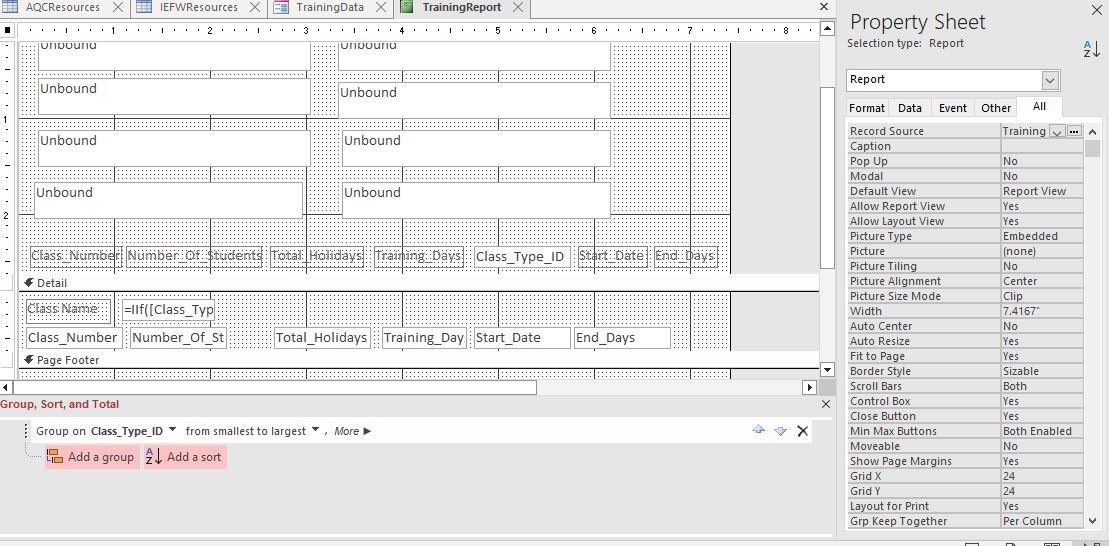1109x546 pixels.
Task: Open the Data tab in Property Sheet
Action: [x=910, y=108]
